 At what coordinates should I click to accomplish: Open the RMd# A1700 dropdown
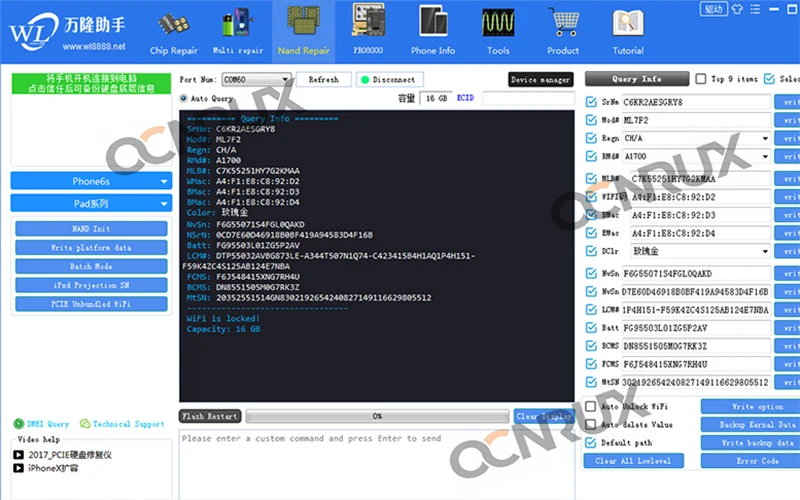tap(696, 156)
